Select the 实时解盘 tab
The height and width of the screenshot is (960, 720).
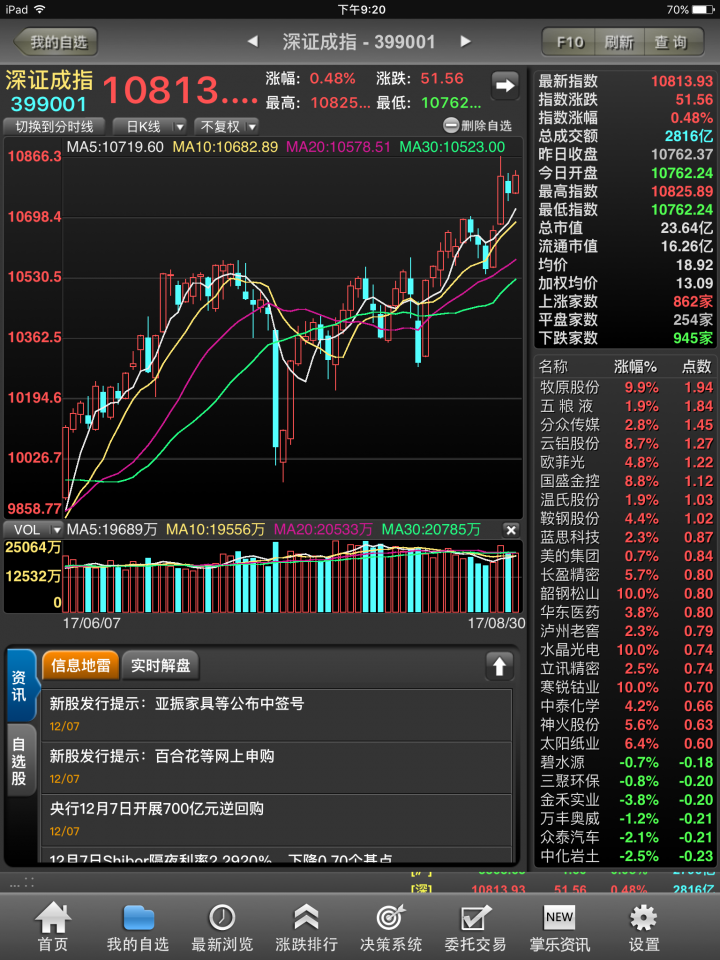(x=160, y=666)
